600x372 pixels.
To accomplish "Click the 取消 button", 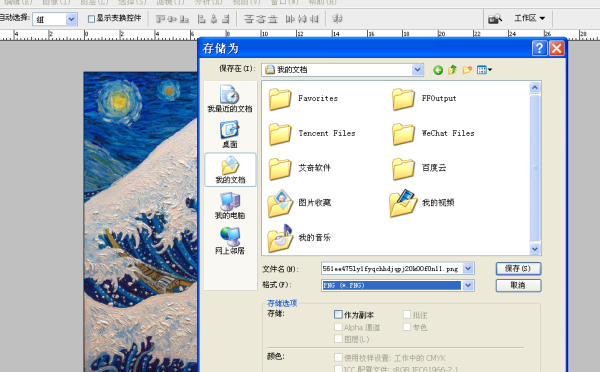I will tap(518, 286).
